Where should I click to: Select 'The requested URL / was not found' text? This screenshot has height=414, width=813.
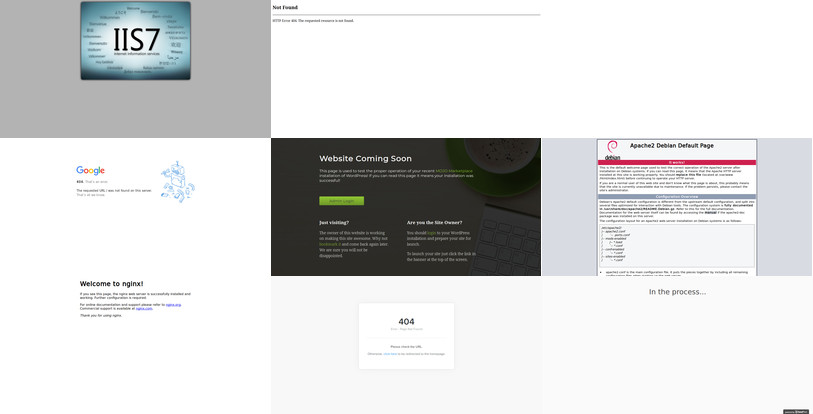114,191
